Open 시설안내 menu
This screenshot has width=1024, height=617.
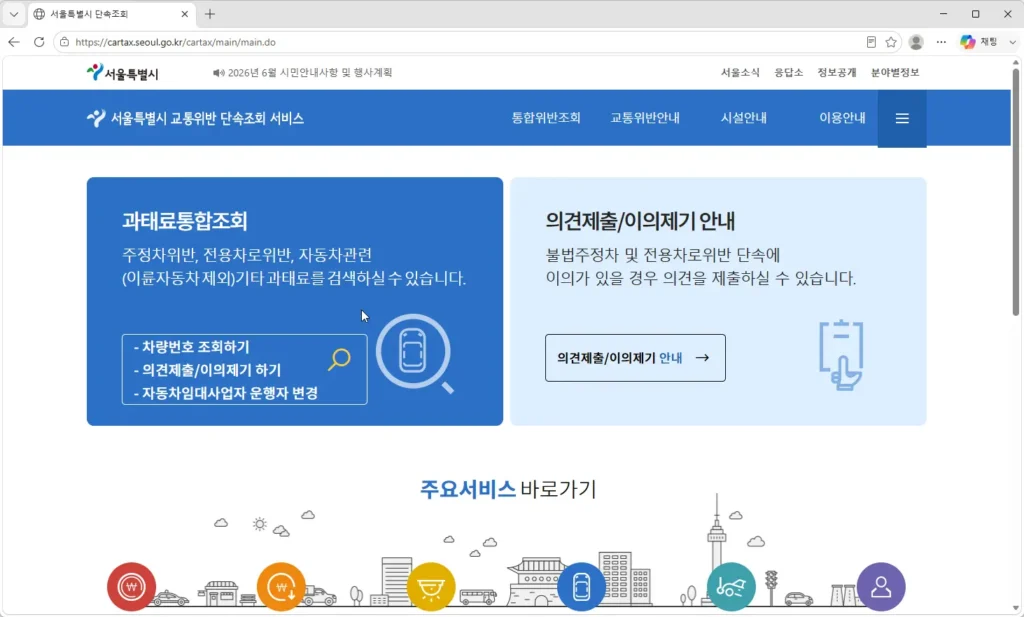click(x=744, y=118)
